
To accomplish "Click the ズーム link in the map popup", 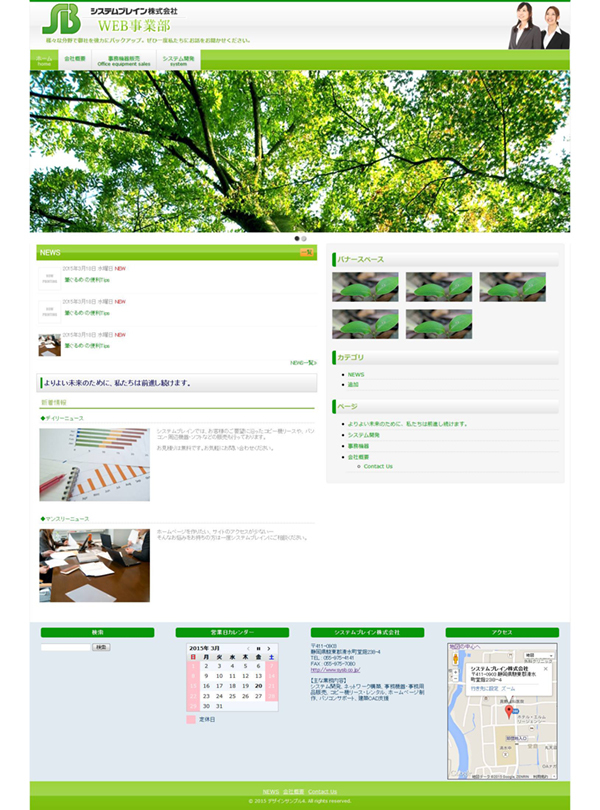I will [x=508, y=689].
